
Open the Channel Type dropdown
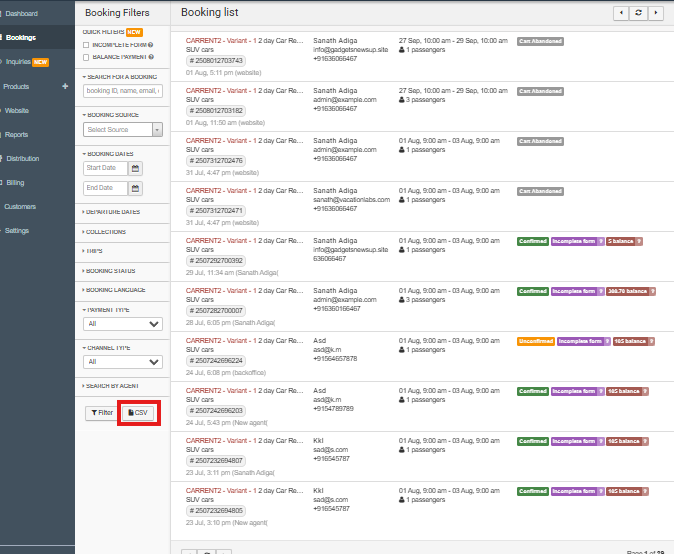(123, 361)
